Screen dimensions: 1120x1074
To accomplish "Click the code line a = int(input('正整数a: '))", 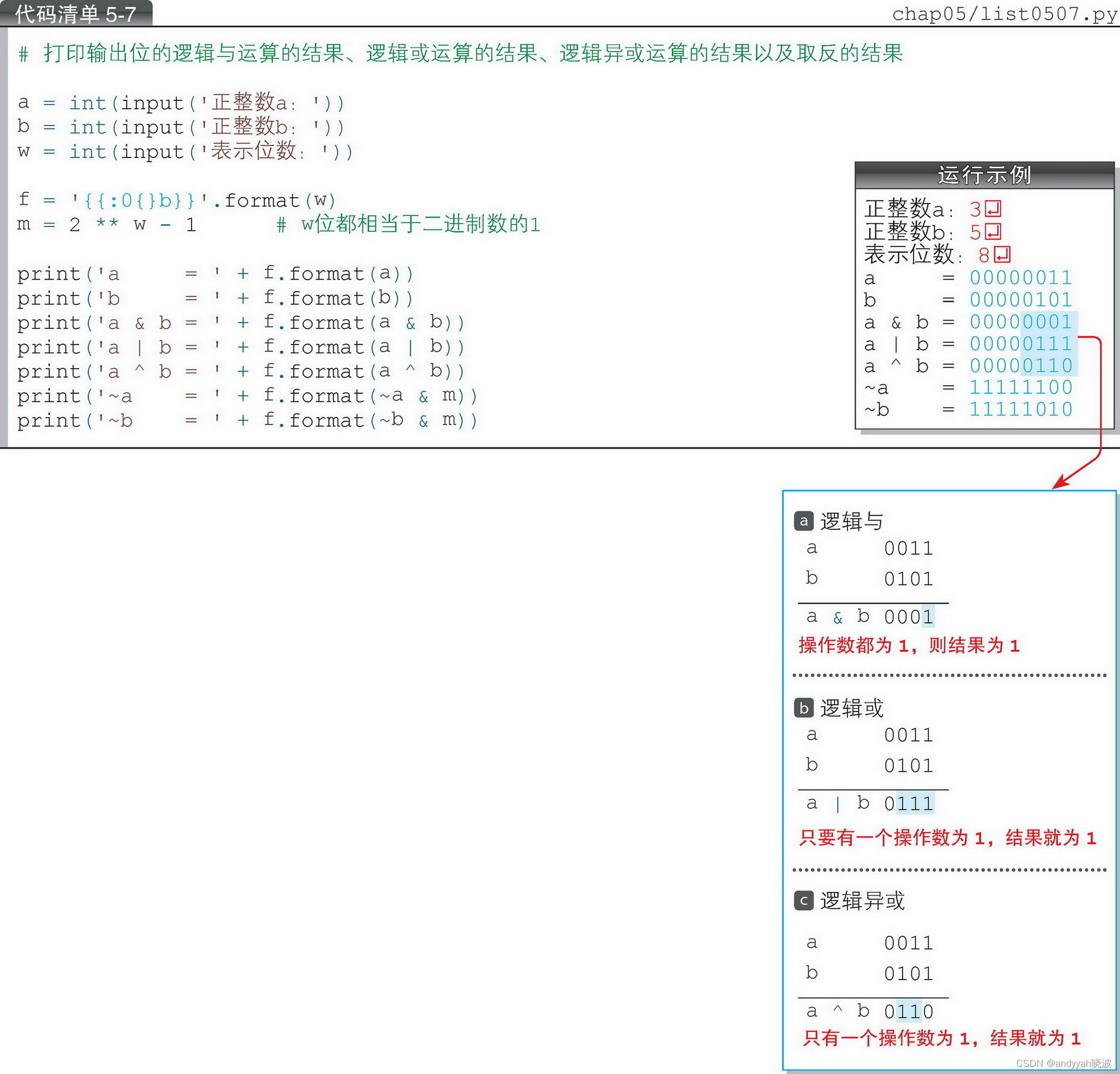I will pos(181,102).
